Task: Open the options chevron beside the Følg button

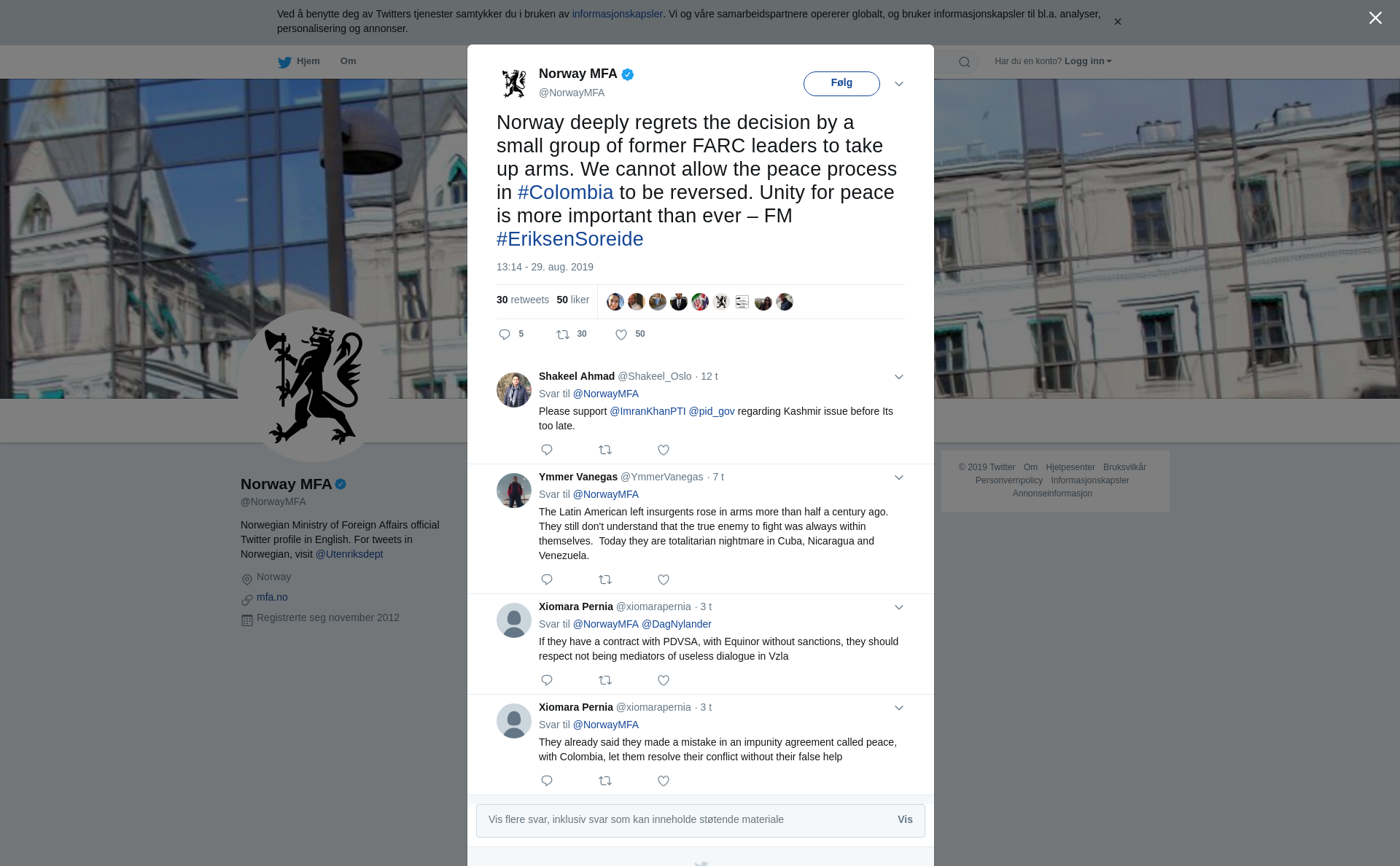Action: pos(899,84)
